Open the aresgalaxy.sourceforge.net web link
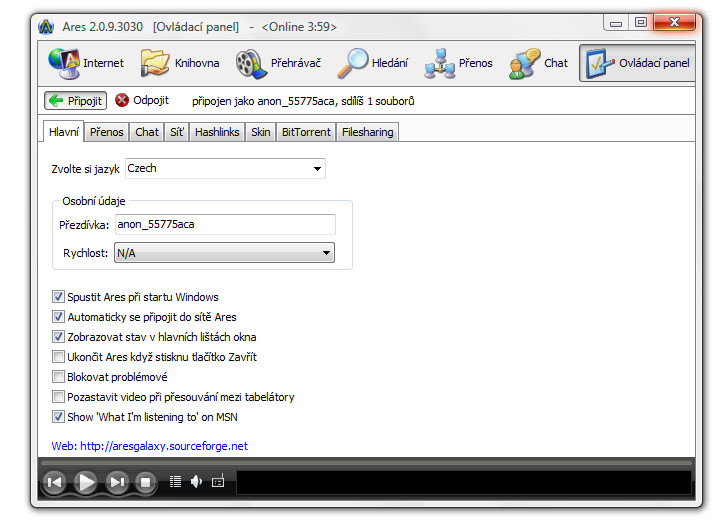721x521 pixels. [x=164, y=446]
